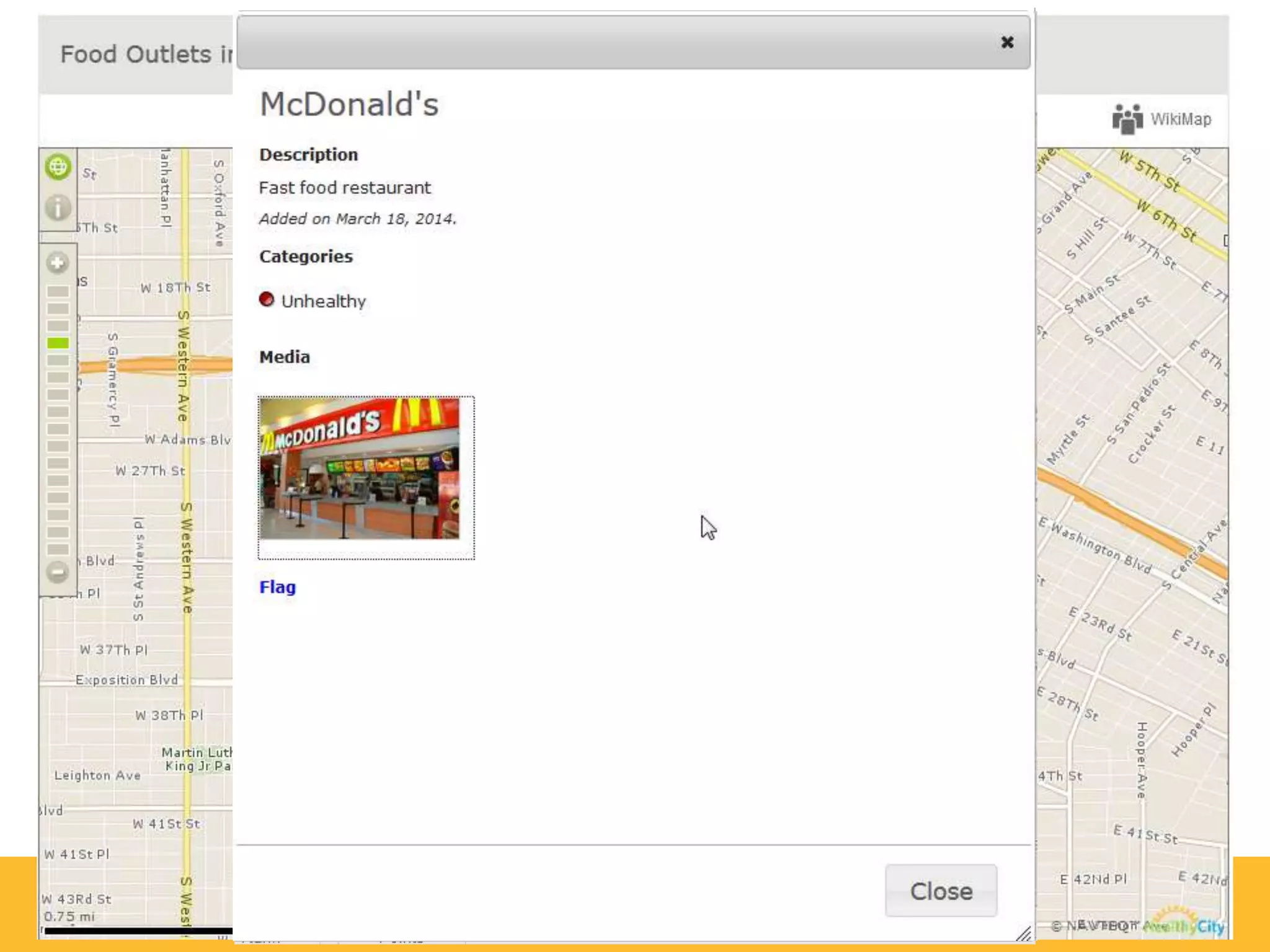
Task: Click the WikiMap label text
Action: 1180,119
